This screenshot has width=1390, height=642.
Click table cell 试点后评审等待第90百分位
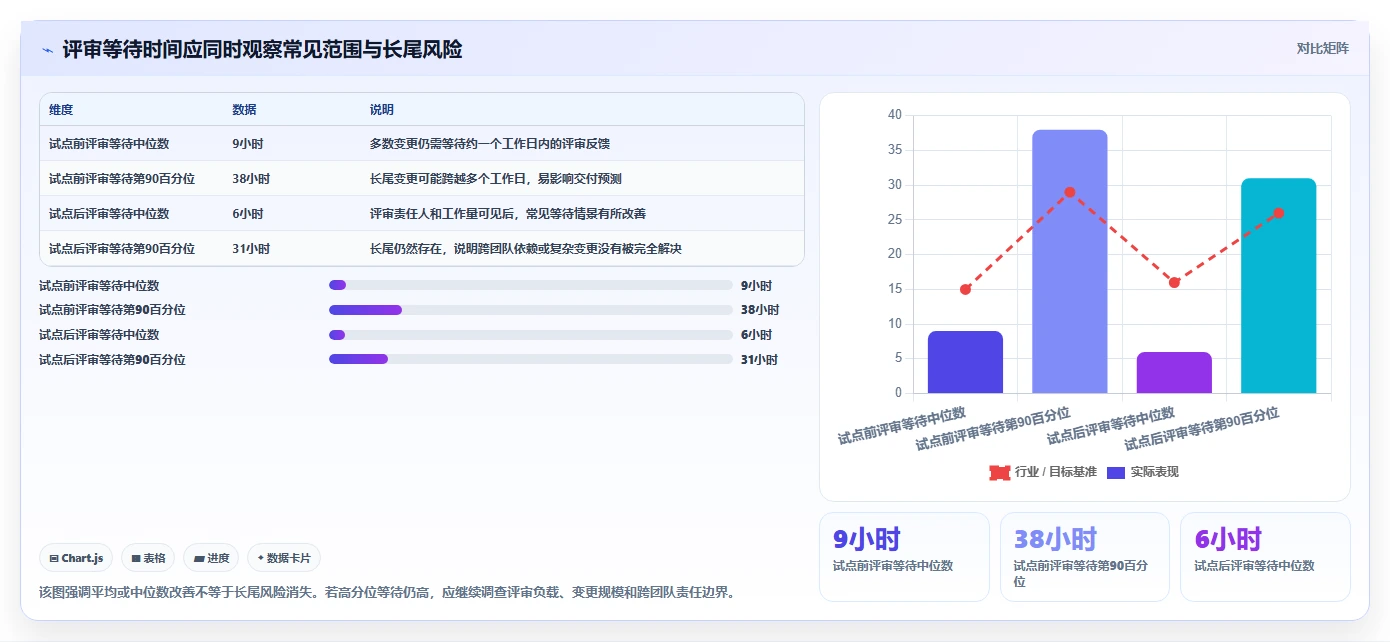(122, 249)
